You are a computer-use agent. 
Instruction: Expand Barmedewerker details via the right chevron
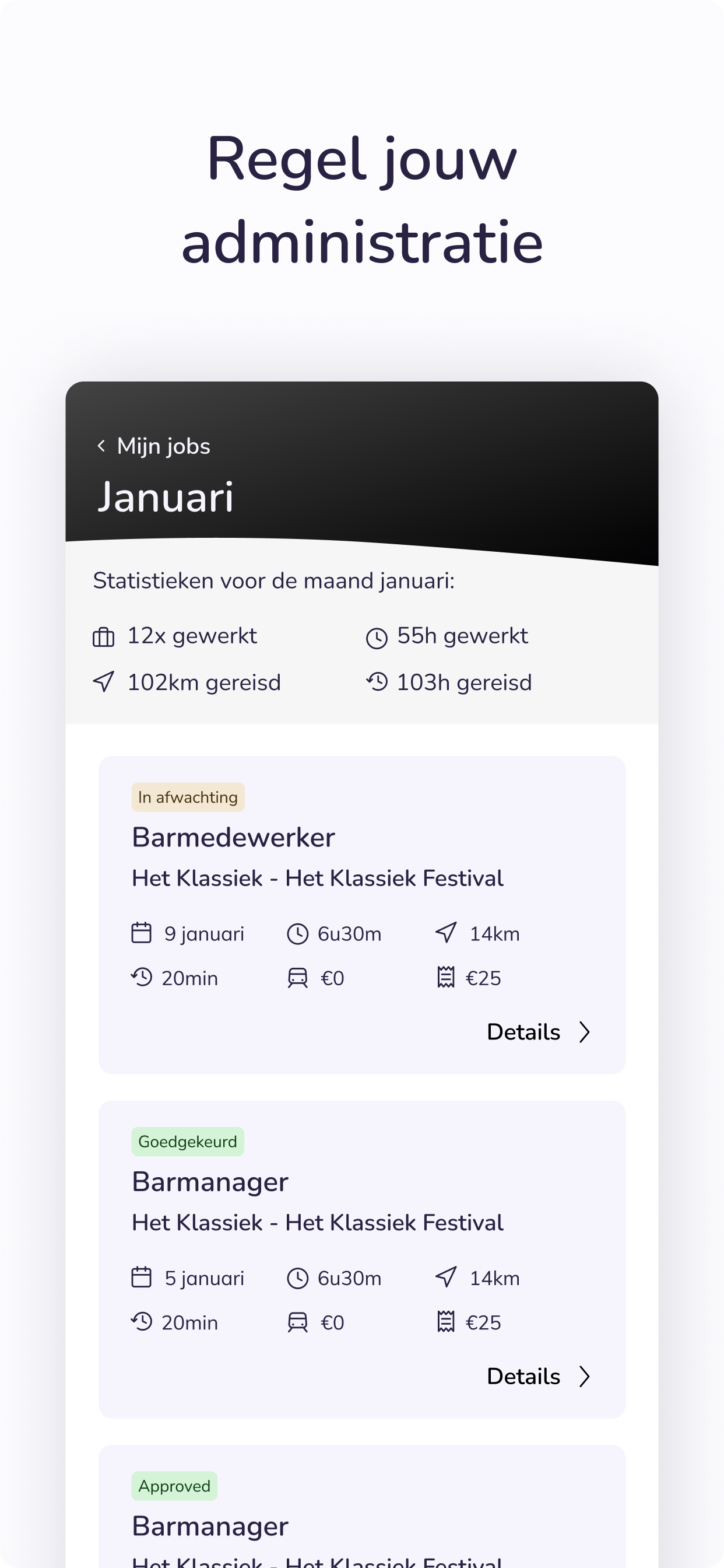coord(585,1032)
